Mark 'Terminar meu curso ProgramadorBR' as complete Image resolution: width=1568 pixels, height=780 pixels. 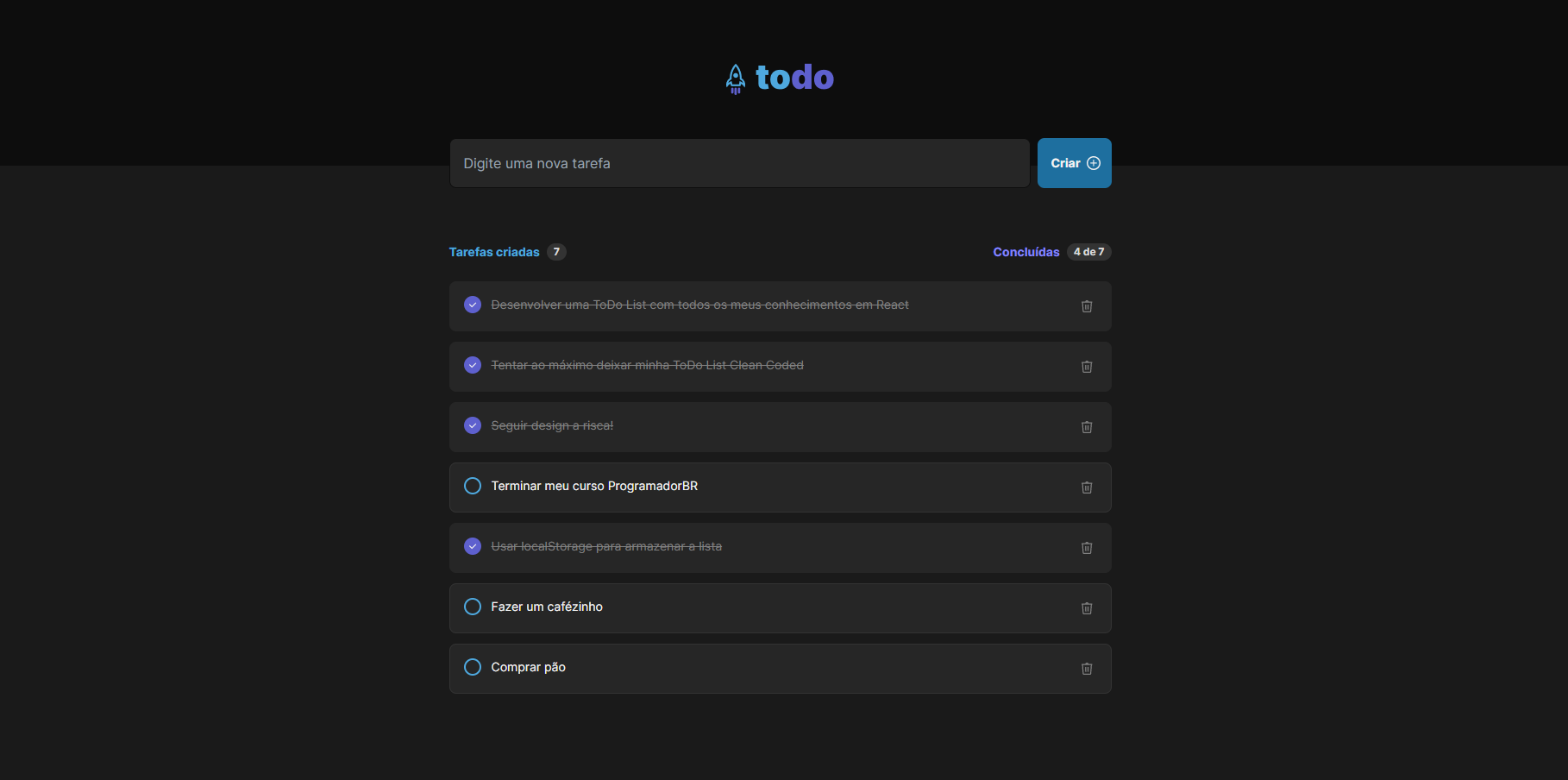click(472, 486)
